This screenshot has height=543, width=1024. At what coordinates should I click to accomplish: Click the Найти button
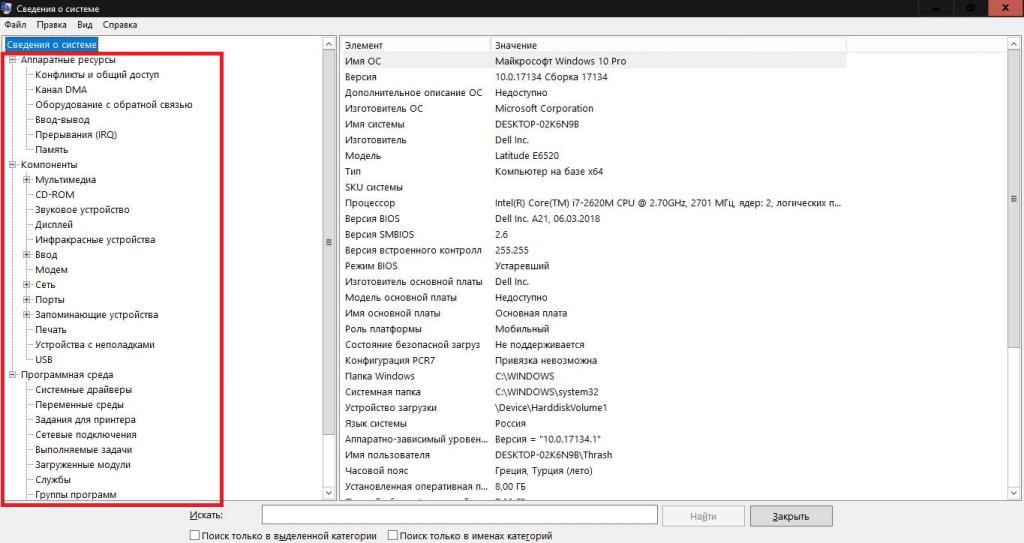click(x=703, y=516)
